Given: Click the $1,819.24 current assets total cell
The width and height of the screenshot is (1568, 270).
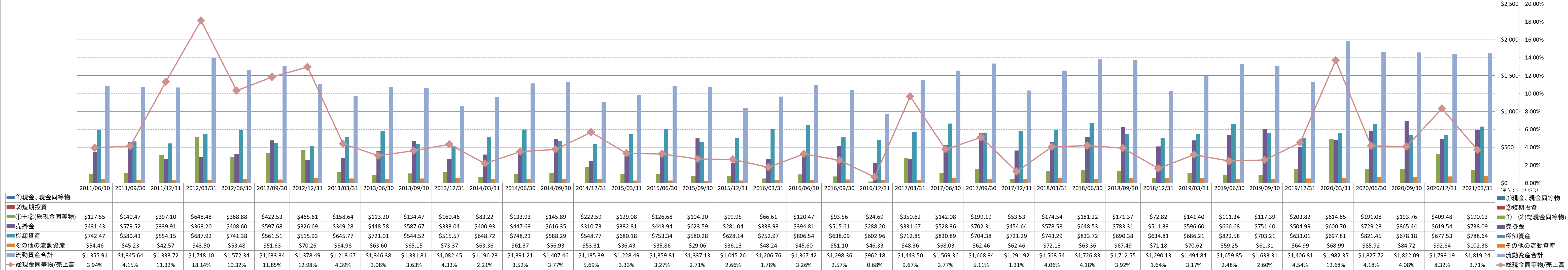Looking at the screenshot, I should point(1478,255).
